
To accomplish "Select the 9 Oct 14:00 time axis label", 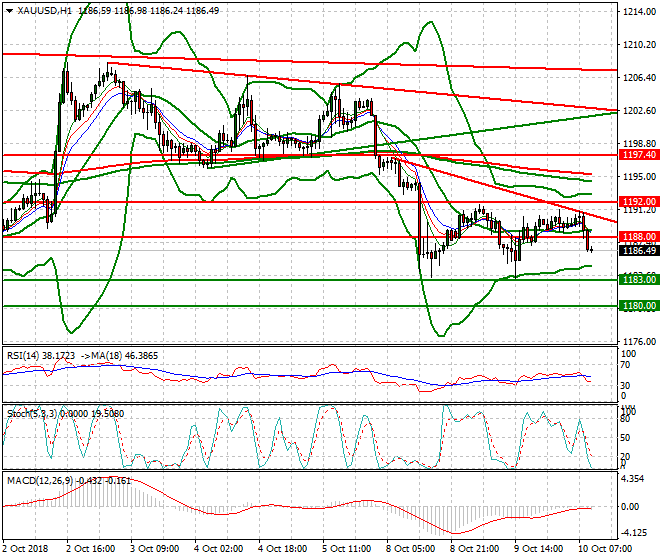I will click(538, 549).
